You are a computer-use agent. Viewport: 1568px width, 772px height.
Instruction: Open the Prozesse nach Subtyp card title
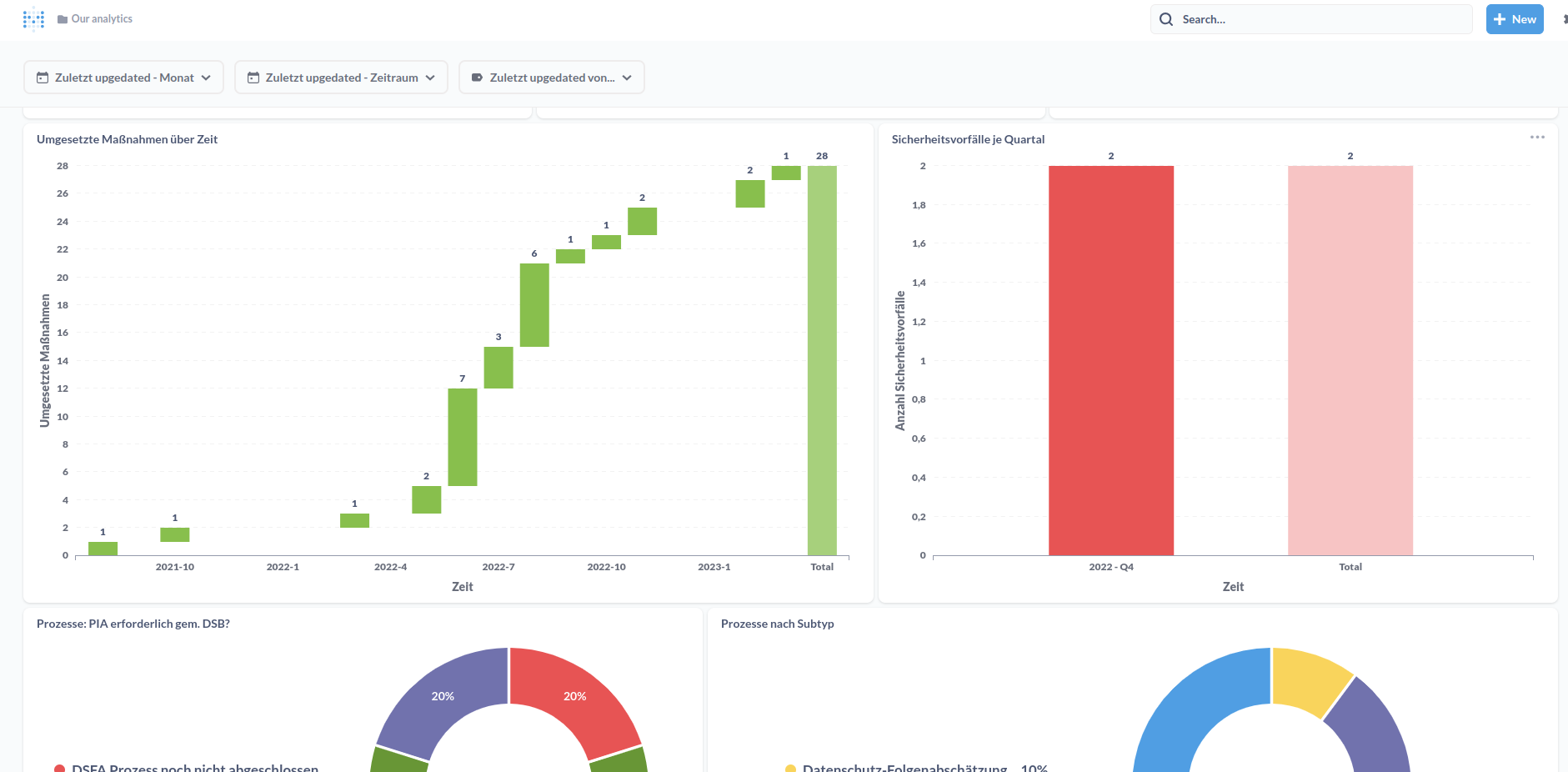tap(777, 624)
